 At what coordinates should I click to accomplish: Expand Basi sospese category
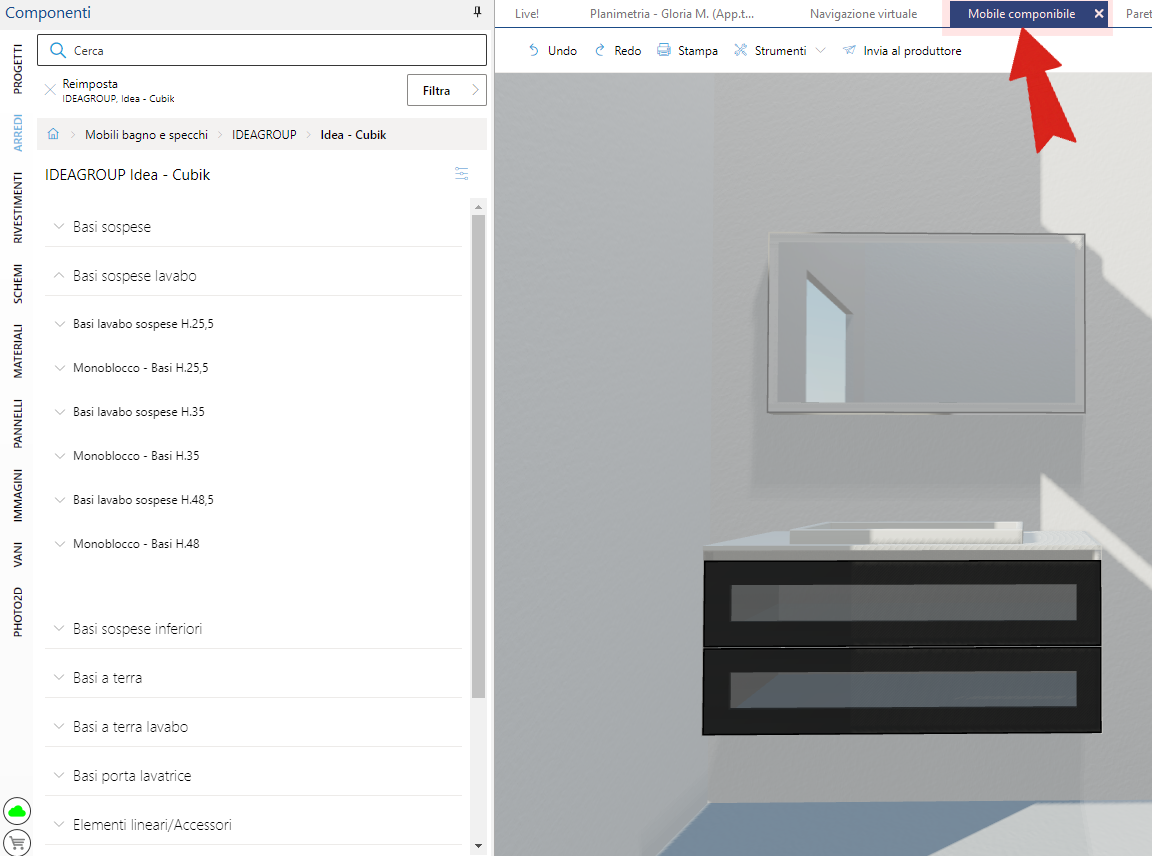[x=60, y=226]
